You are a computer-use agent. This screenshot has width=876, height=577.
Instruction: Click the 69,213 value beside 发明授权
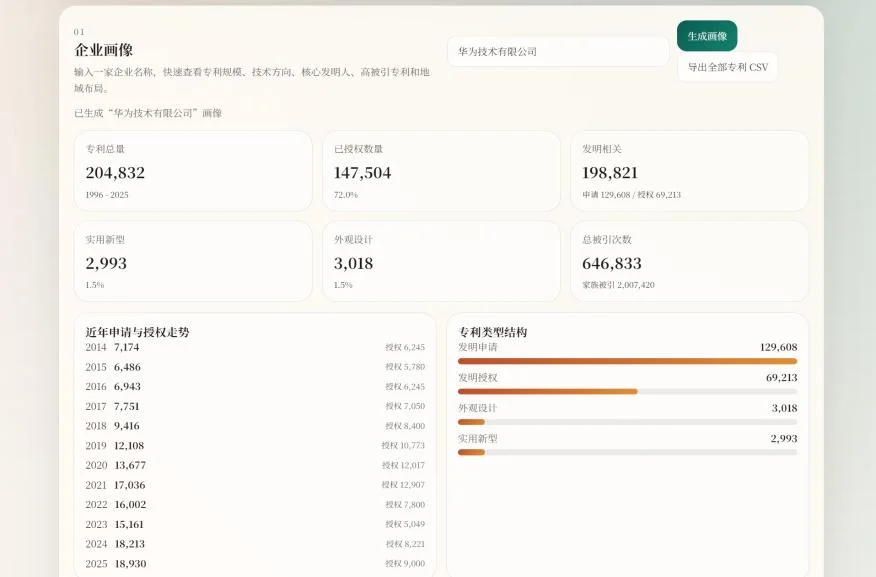[782, 378]
